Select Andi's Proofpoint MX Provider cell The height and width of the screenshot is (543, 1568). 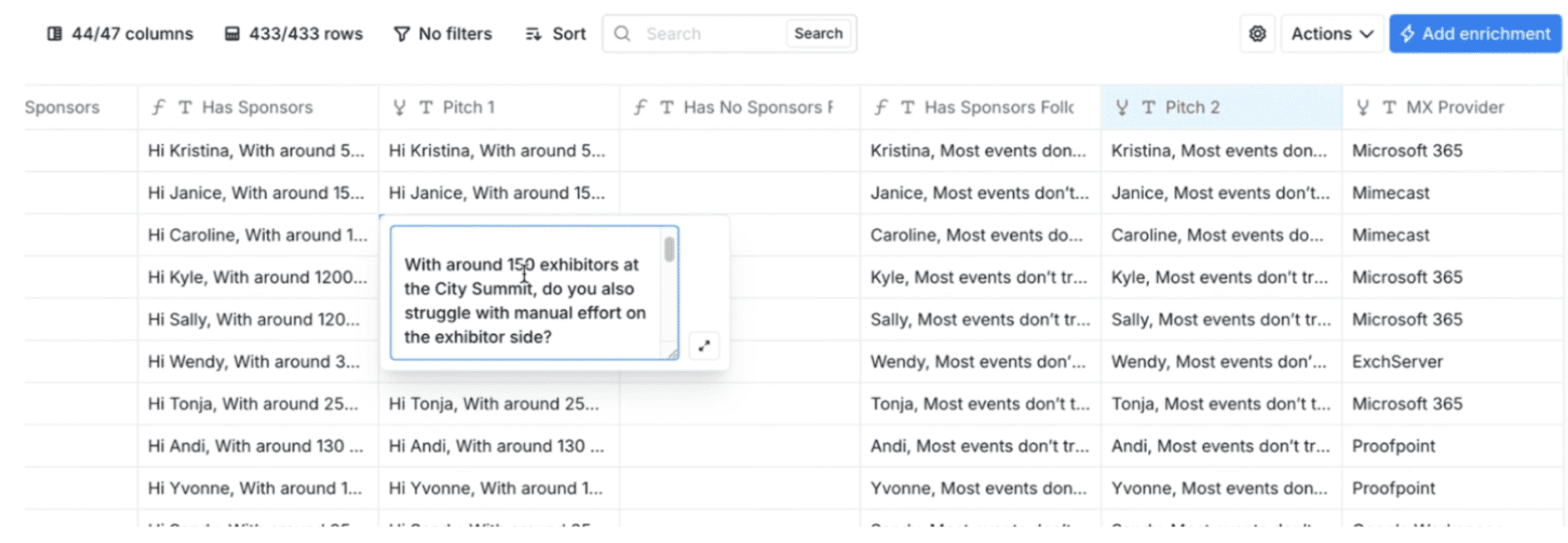pos(1454,446)
